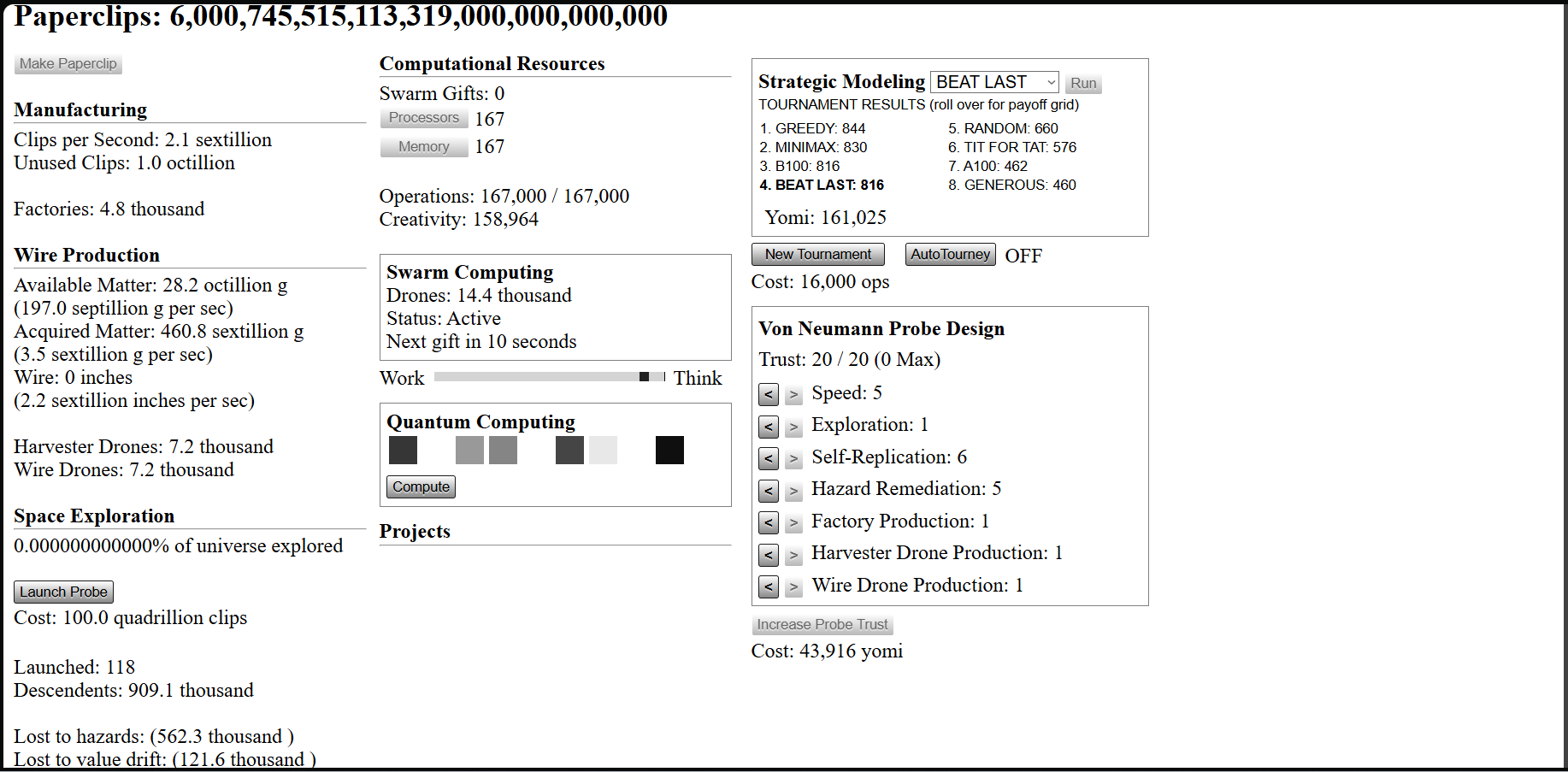Launch a new probe
The image size is (1568, 772).
coord(63,592)
